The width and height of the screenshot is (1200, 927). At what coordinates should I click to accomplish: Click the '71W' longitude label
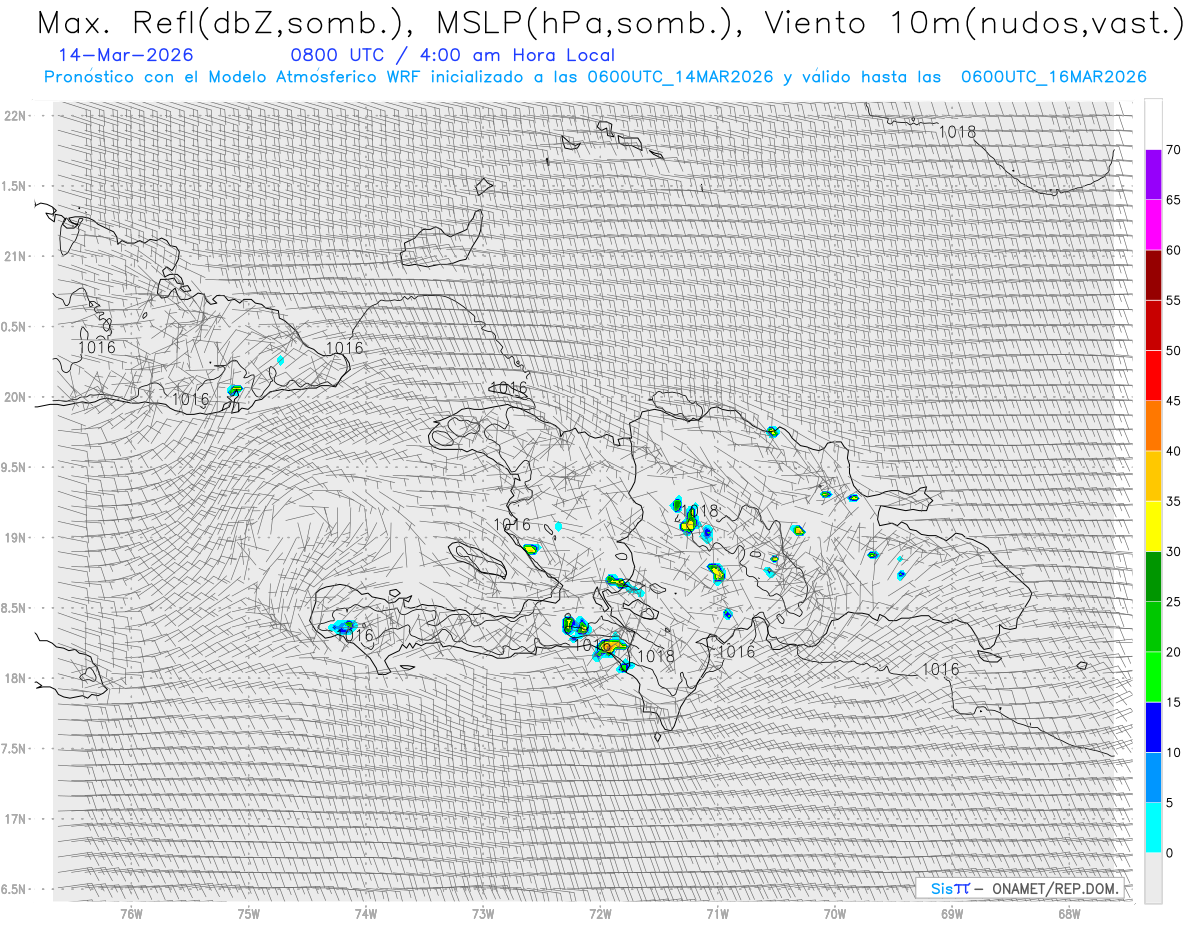click(717, 914)
